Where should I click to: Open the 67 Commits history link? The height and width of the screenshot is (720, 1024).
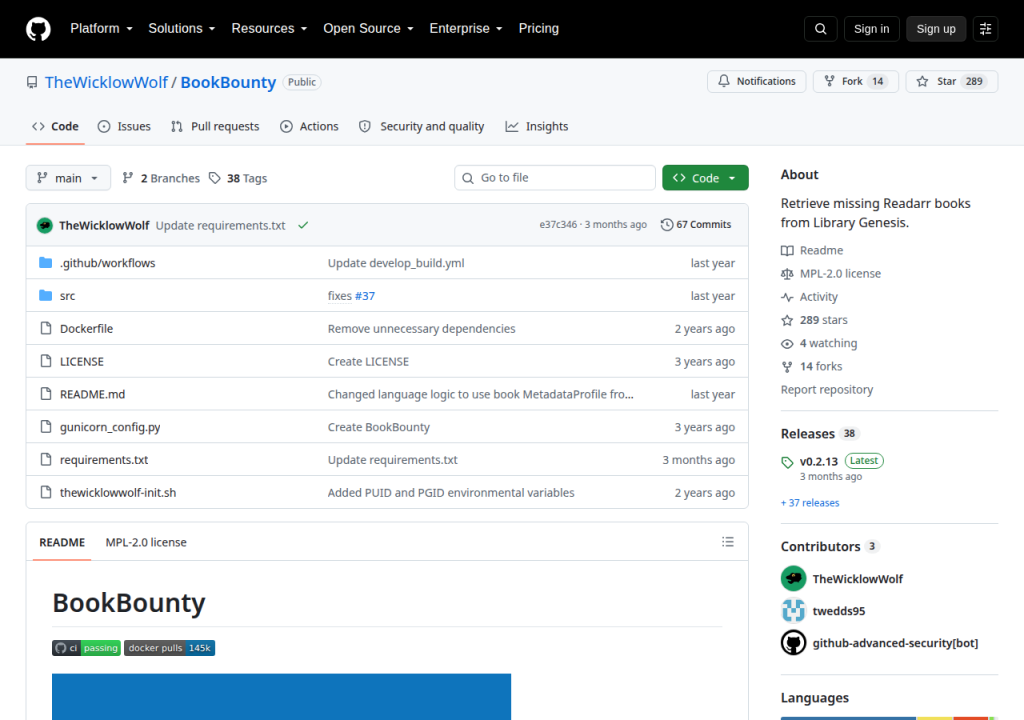(x=696, y=224)
